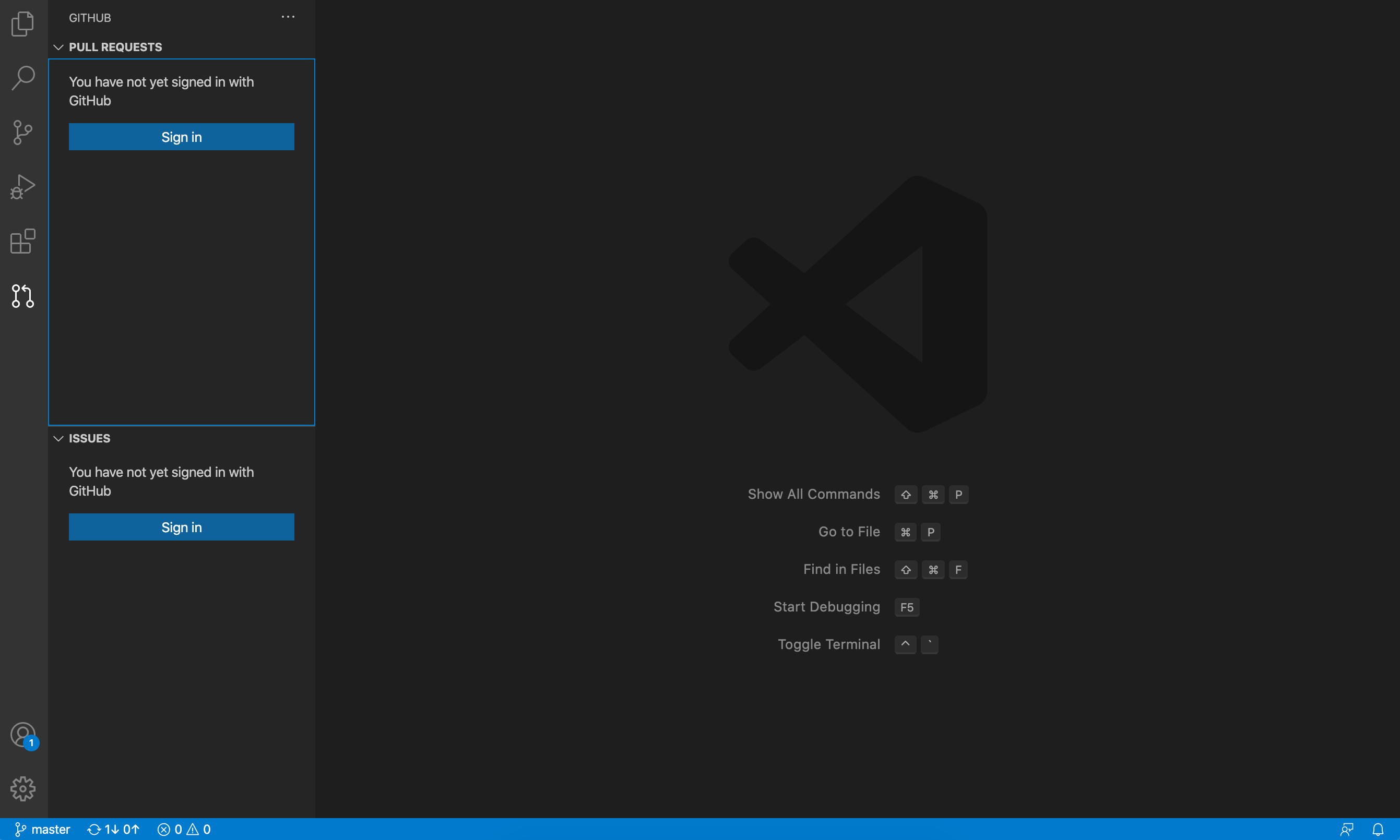Click the Issues section header label

coord(89,439)
